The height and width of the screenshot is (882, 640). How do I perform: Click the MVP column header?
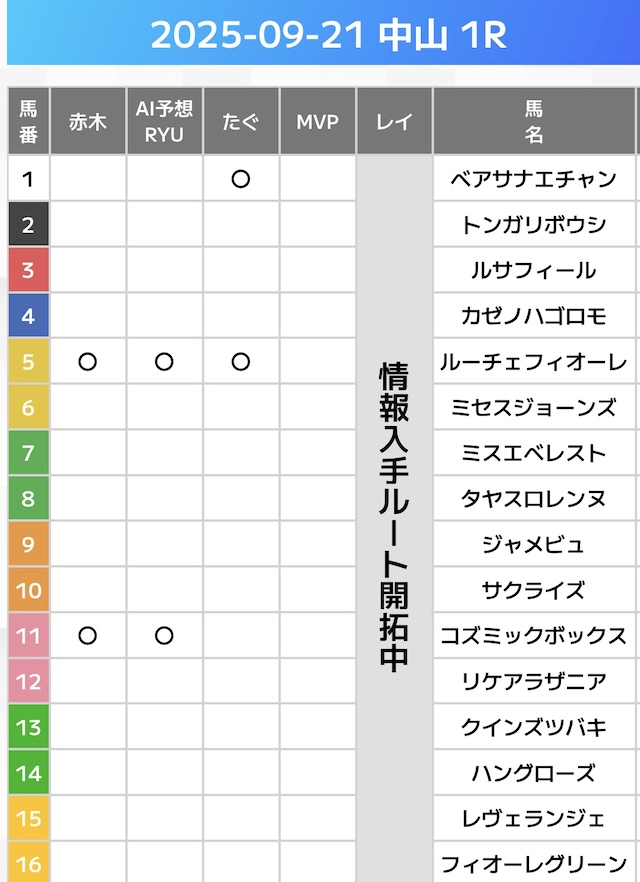pyautogui.click(x=317, y=122)
